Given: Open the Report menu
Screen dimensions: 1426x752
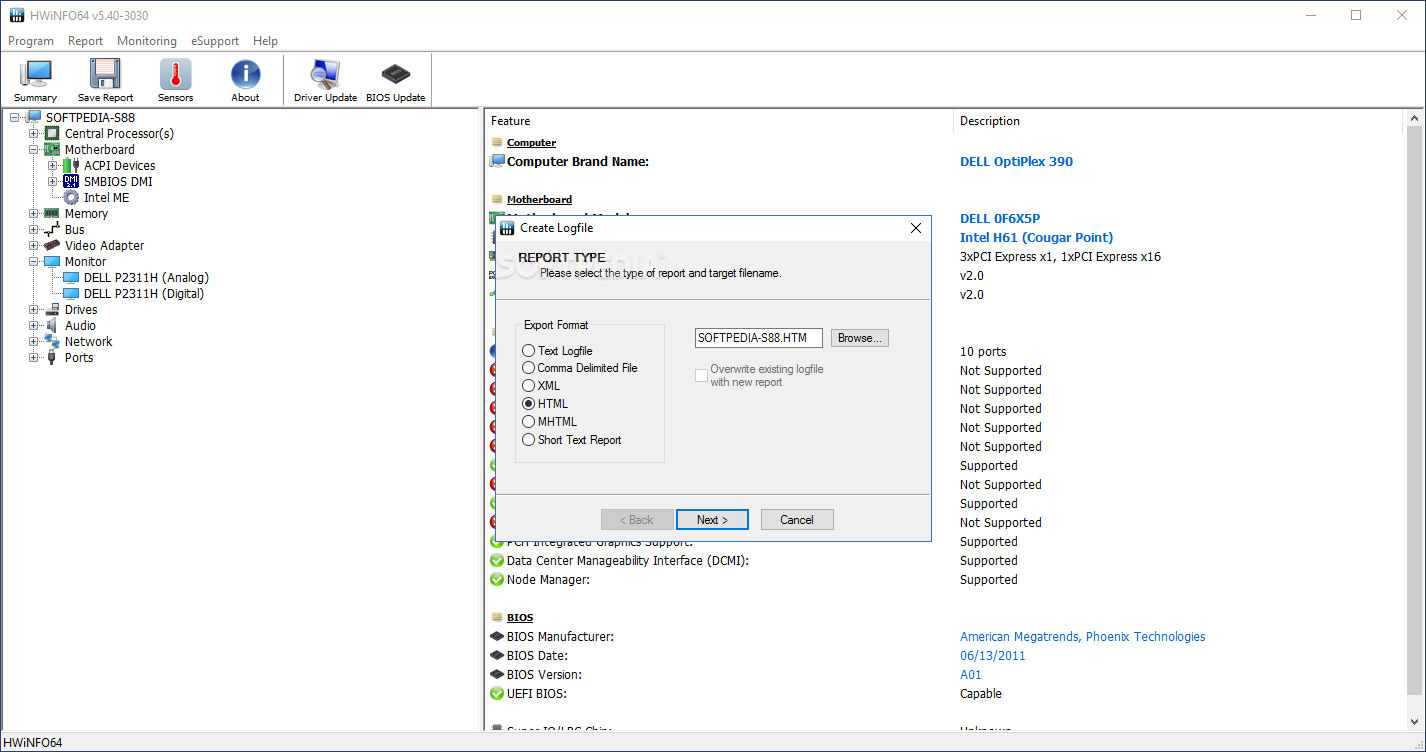Looking at the screenshot, I should click(85, 41).
